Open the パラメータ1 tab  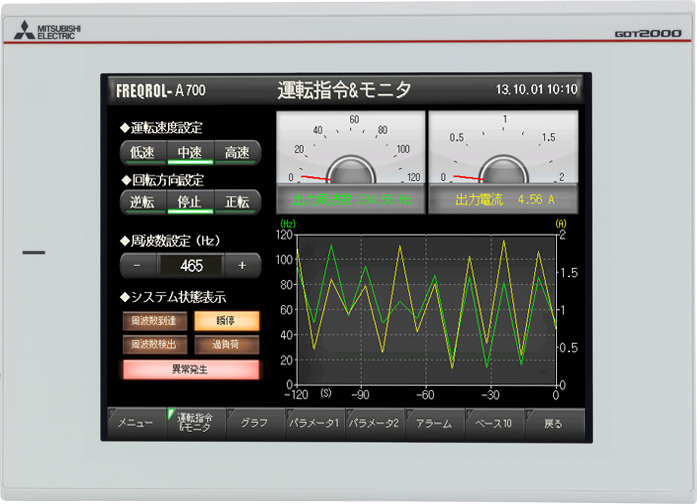click(x=315, y=423)
